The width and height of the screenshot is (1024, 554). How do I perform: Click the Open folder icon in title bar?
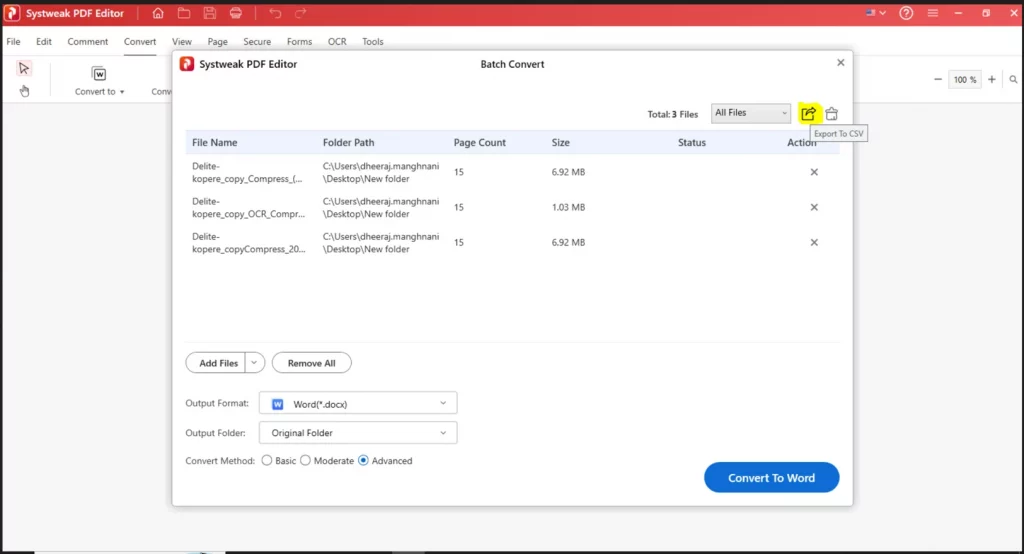pyautogui.click(x=184, y=13)
